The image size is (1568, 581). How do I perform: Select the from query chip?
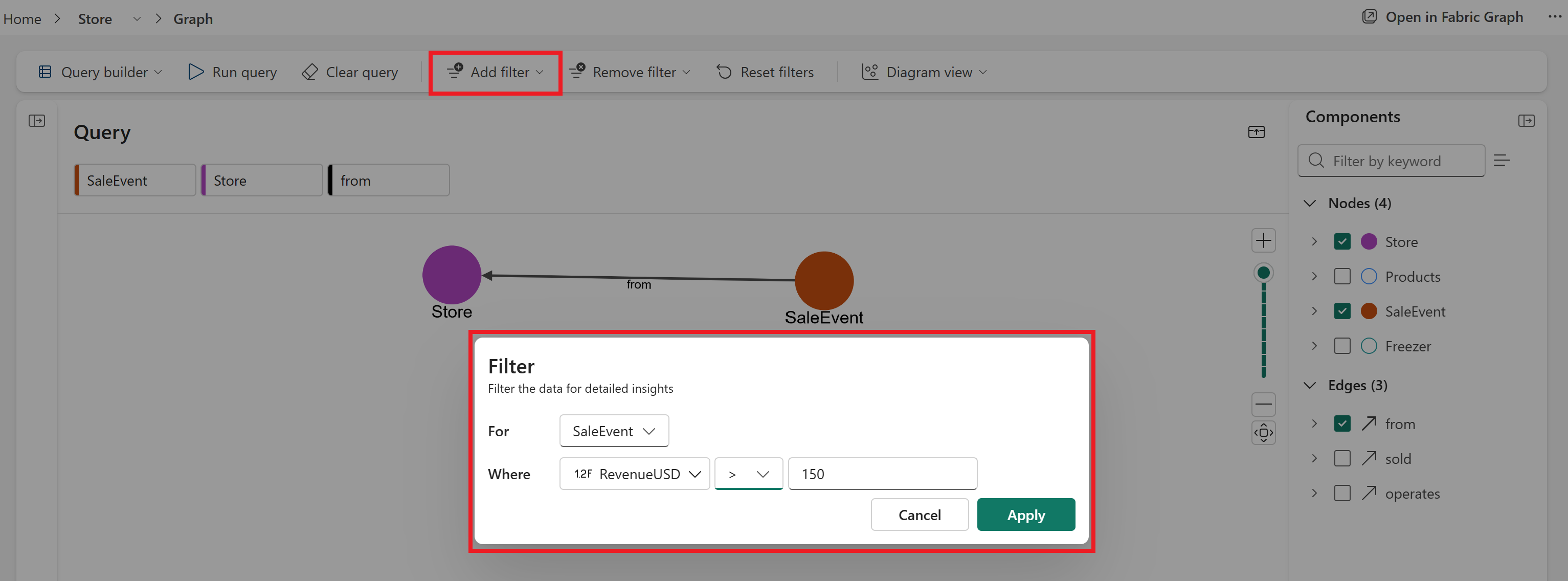coord(389,180)
